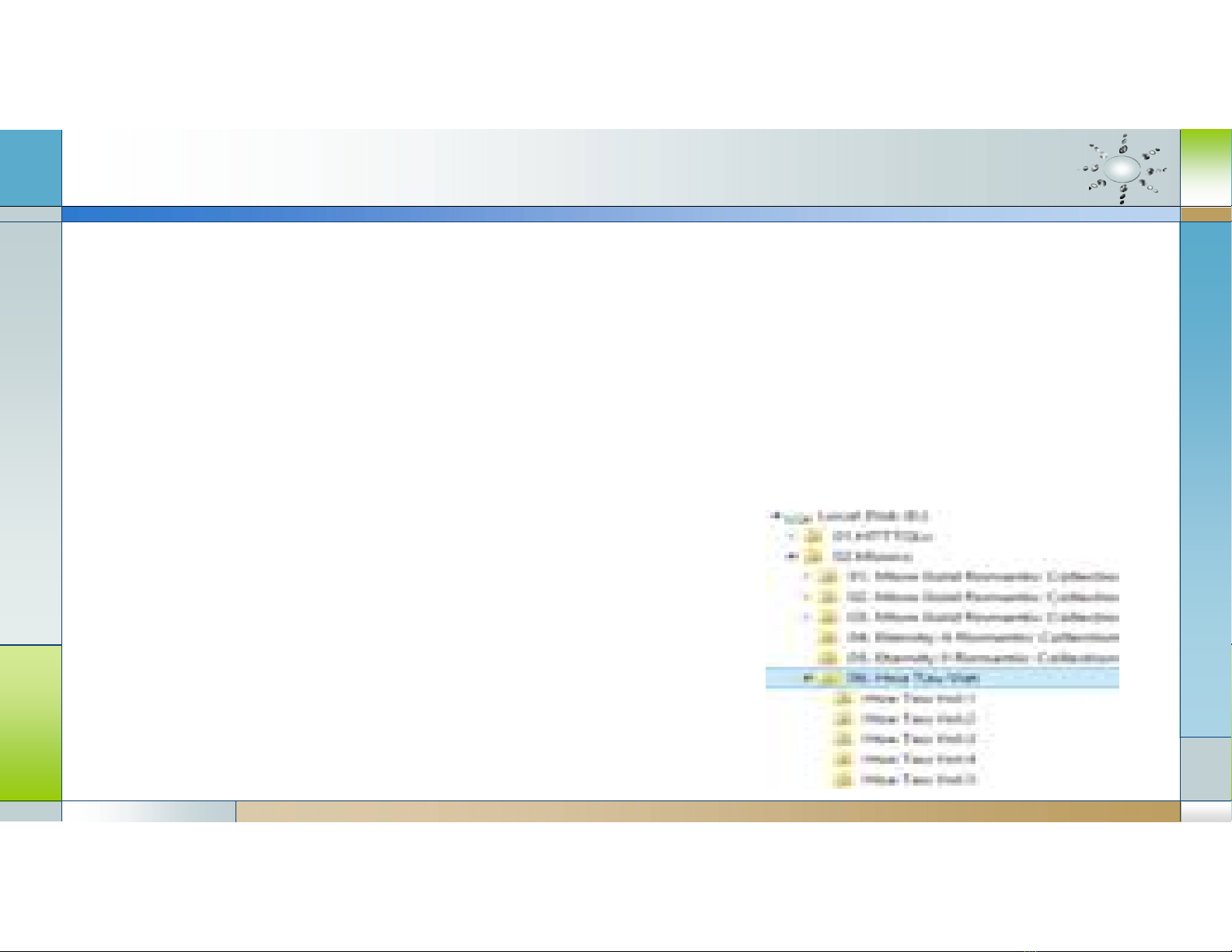The width and height of the screenshot is (1232, 952).
Task: Click the Local Disk drive icon
Action: (794, 517)
